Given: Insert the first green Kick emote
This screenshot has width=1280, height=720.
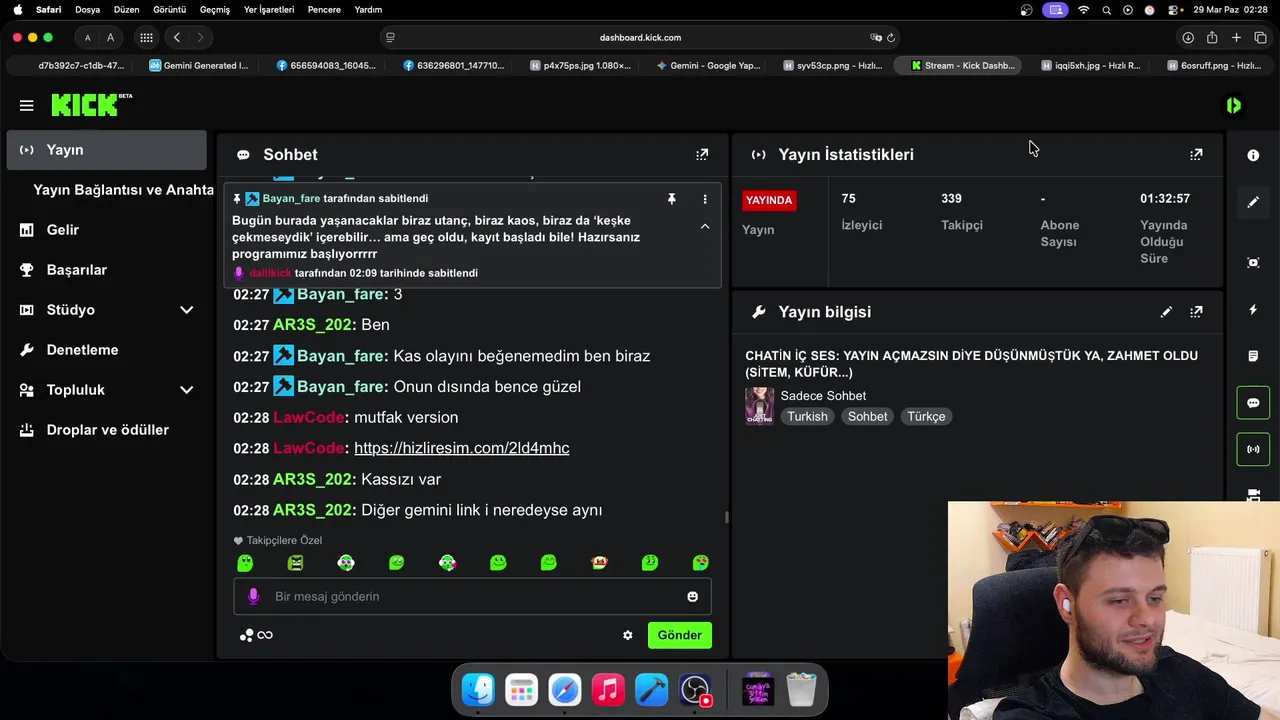Looking at the screenshot, I should 245,563.
